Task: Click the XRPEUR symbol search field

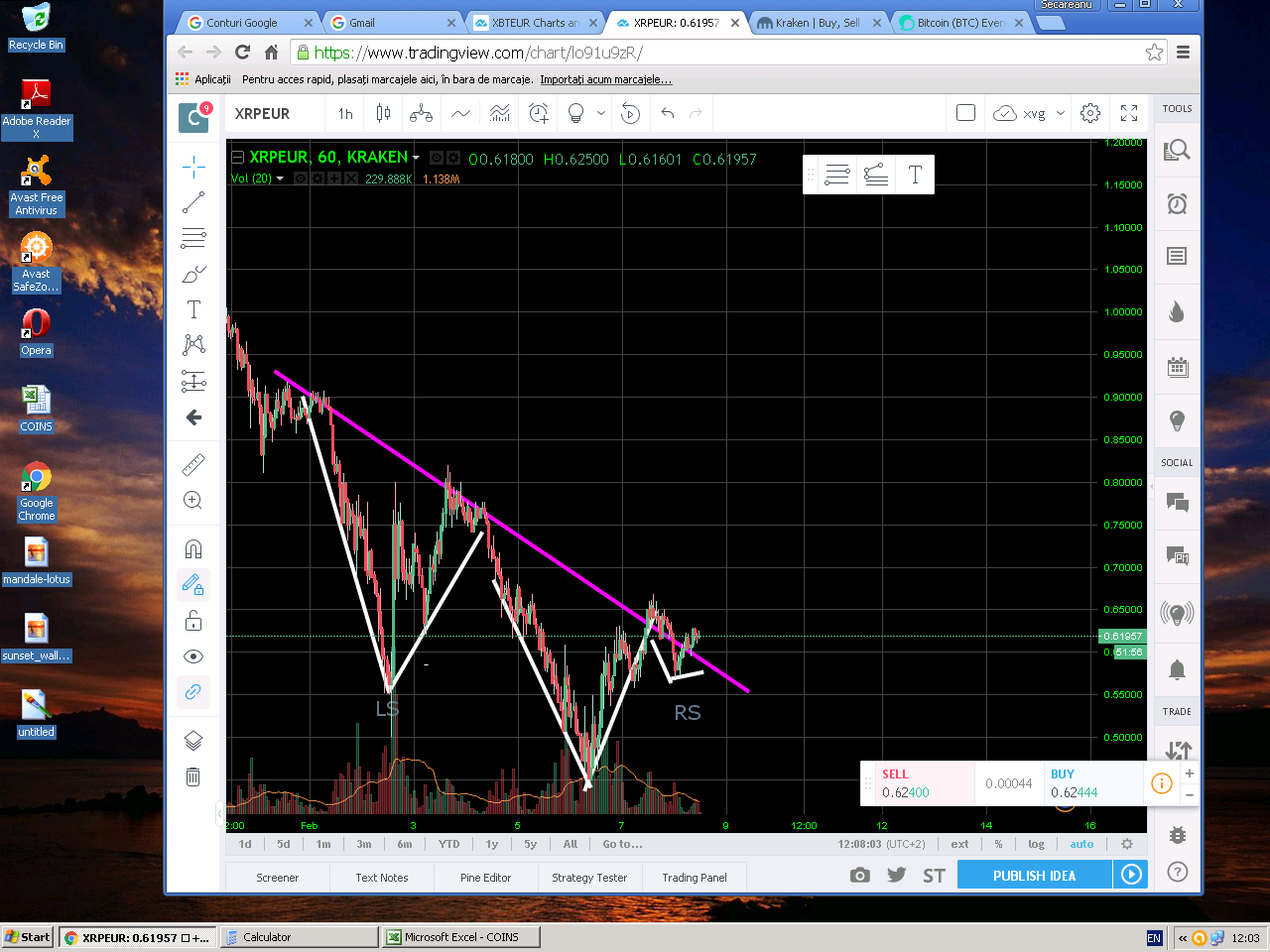Action: [274, 114]
